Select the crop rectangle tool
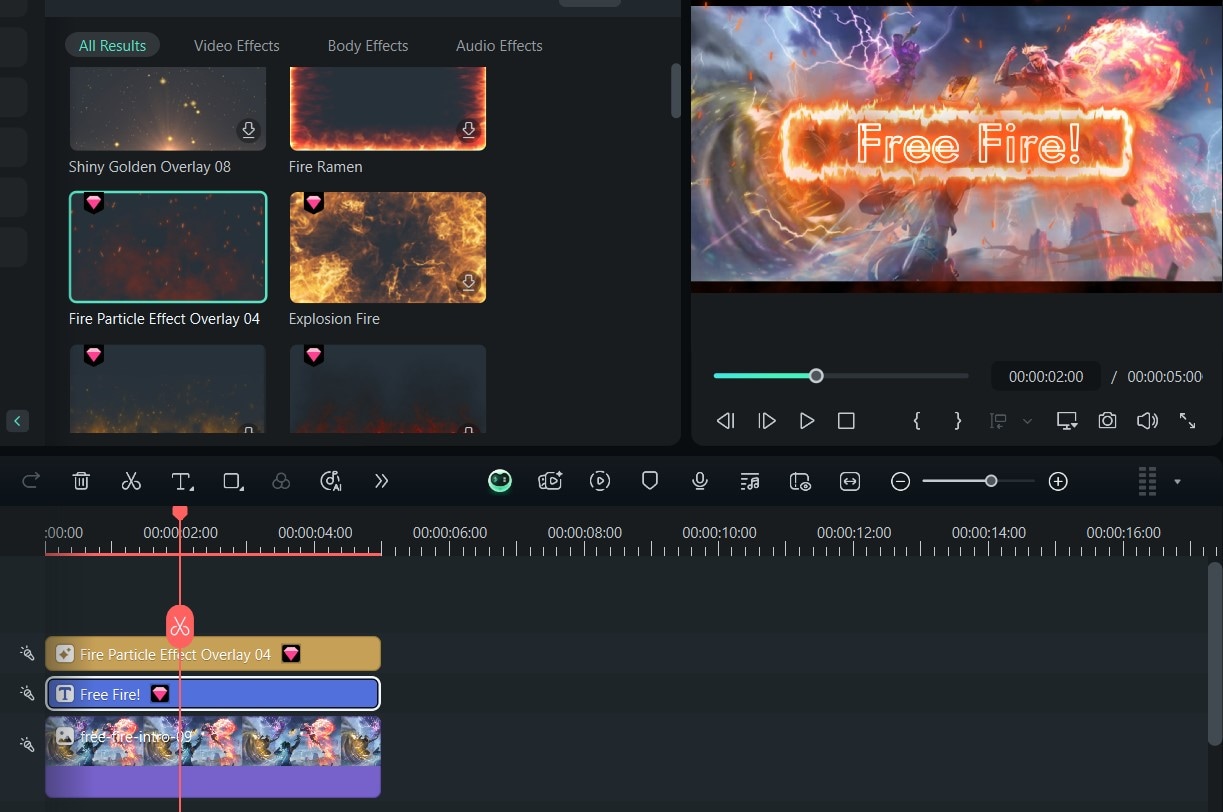This screenshot has width=1223, height=812. point(233,481)
